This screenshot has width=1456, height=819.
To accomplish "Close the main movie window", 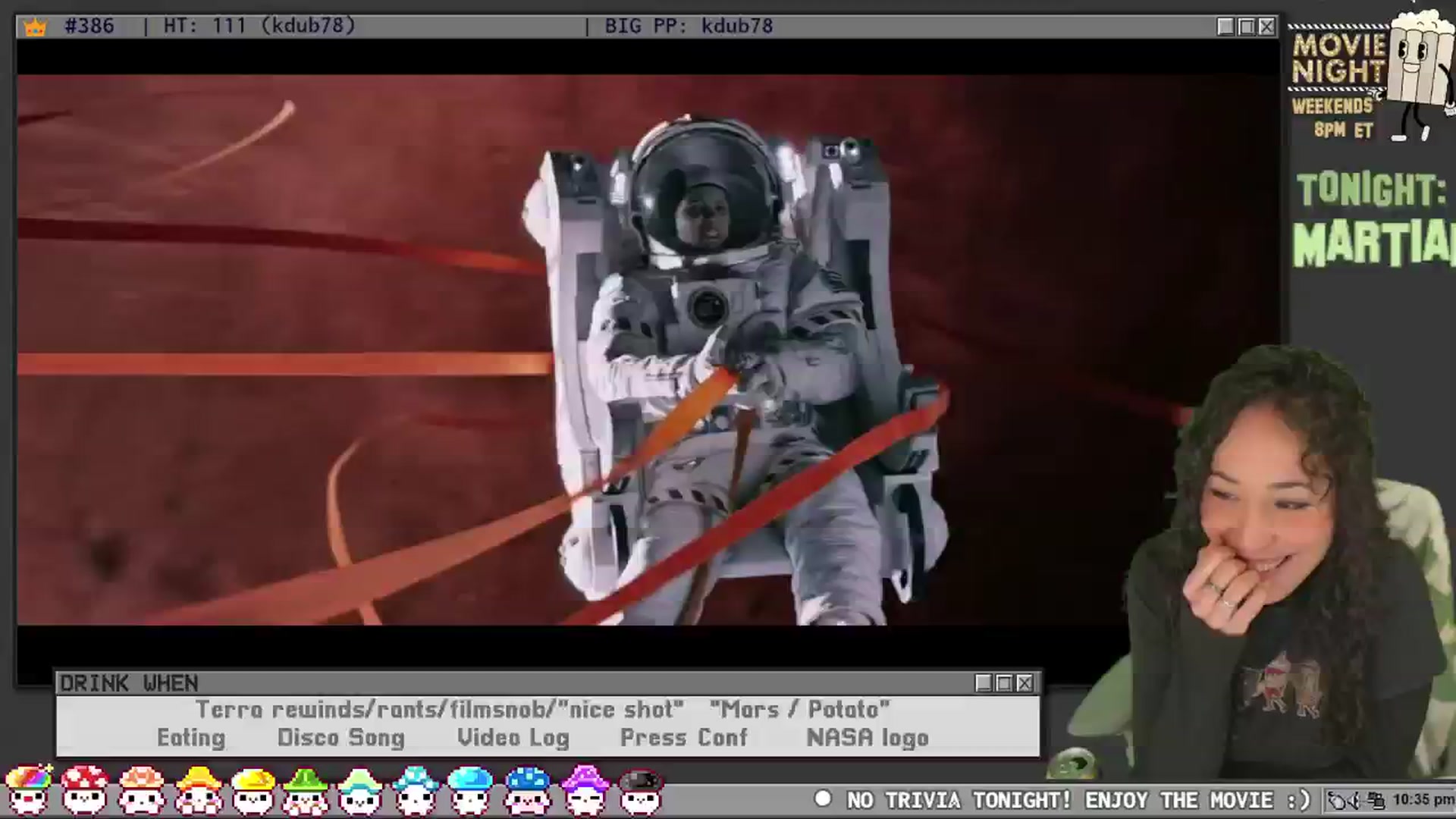I will point(1266,27).
